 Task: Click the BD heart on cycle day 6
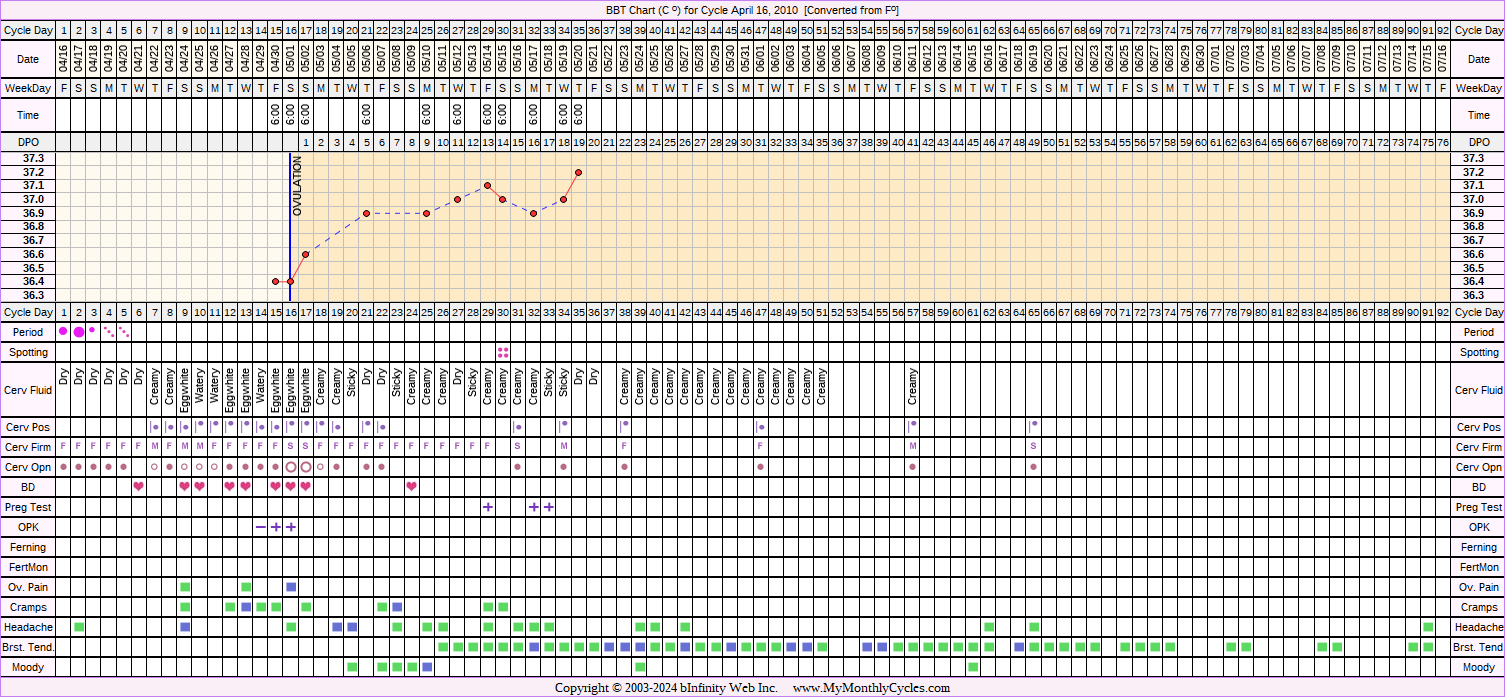tap(139, 487)
